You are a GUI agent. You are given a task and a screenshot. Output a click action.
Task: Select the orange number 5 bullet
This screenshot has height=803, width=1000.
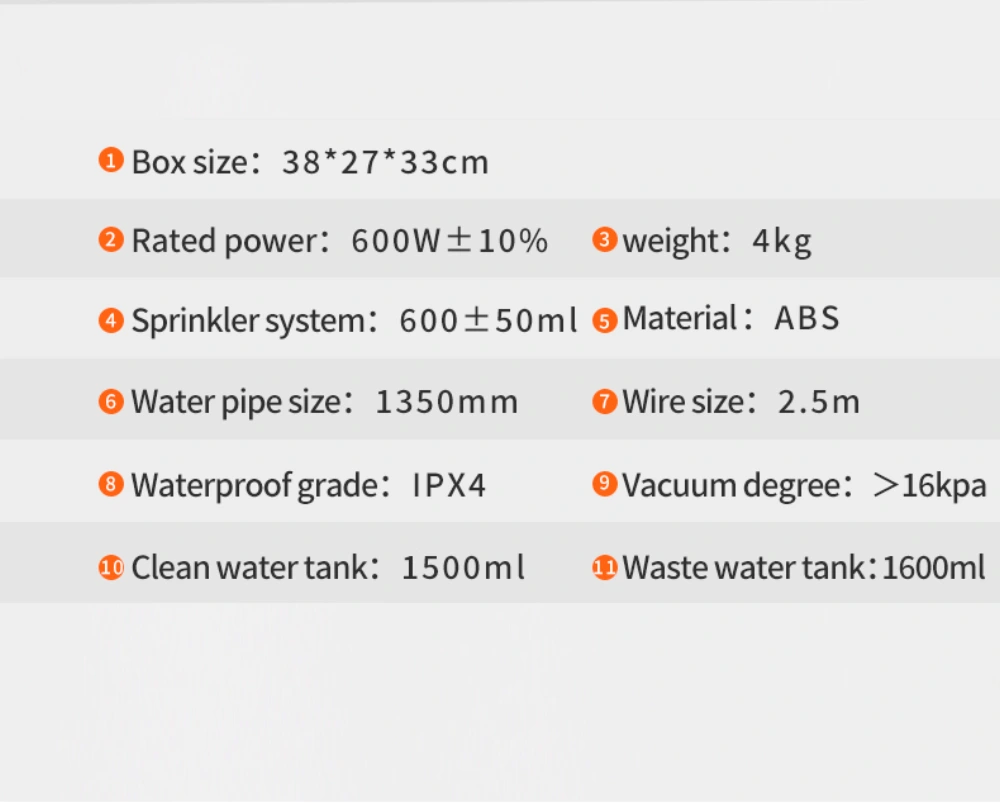pyautogui.click(x=604, y=320)
